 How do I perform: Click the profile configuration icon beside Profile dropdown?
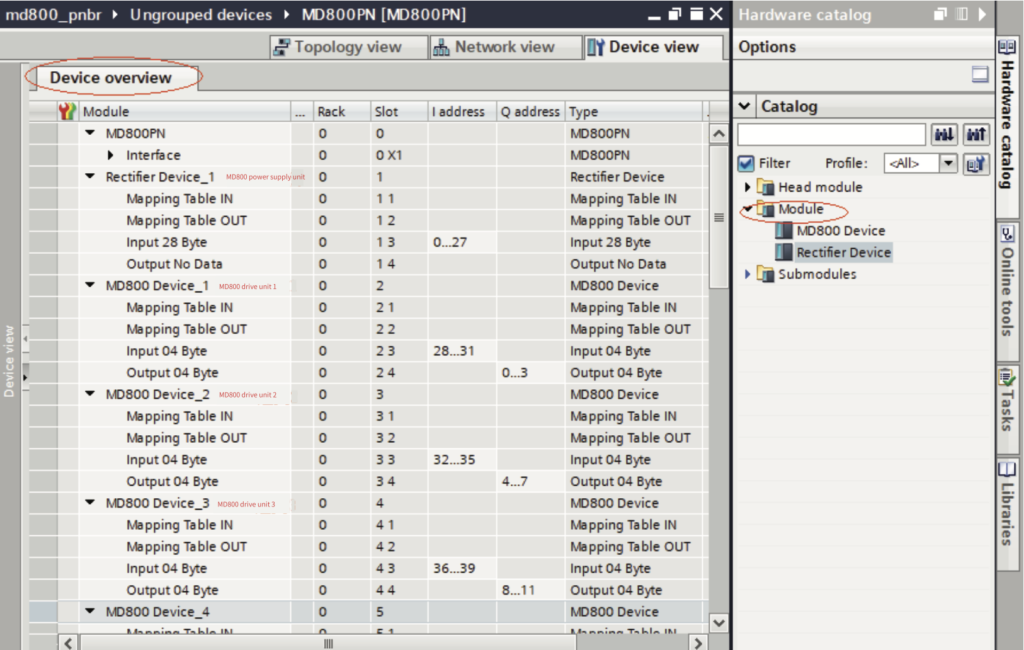click(976, 164)
